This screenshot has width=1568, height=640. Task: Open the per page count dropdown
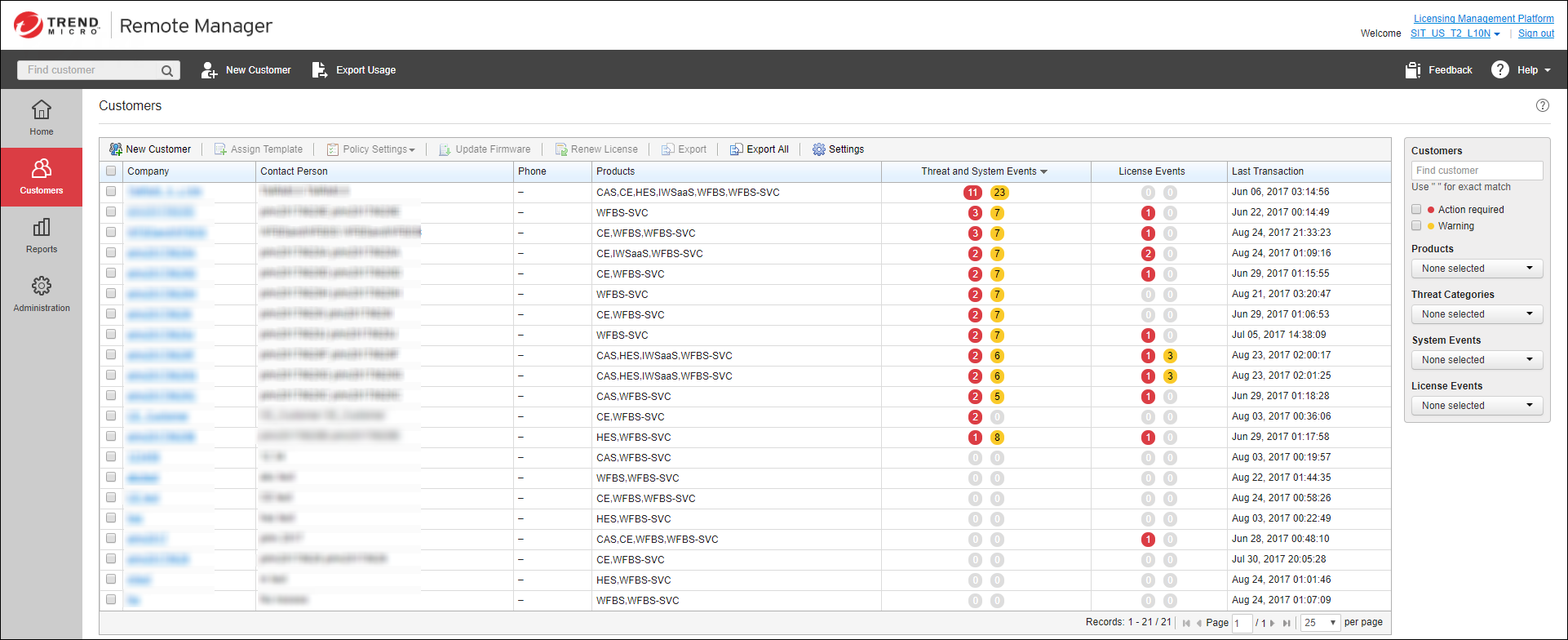click(1320, 623)
